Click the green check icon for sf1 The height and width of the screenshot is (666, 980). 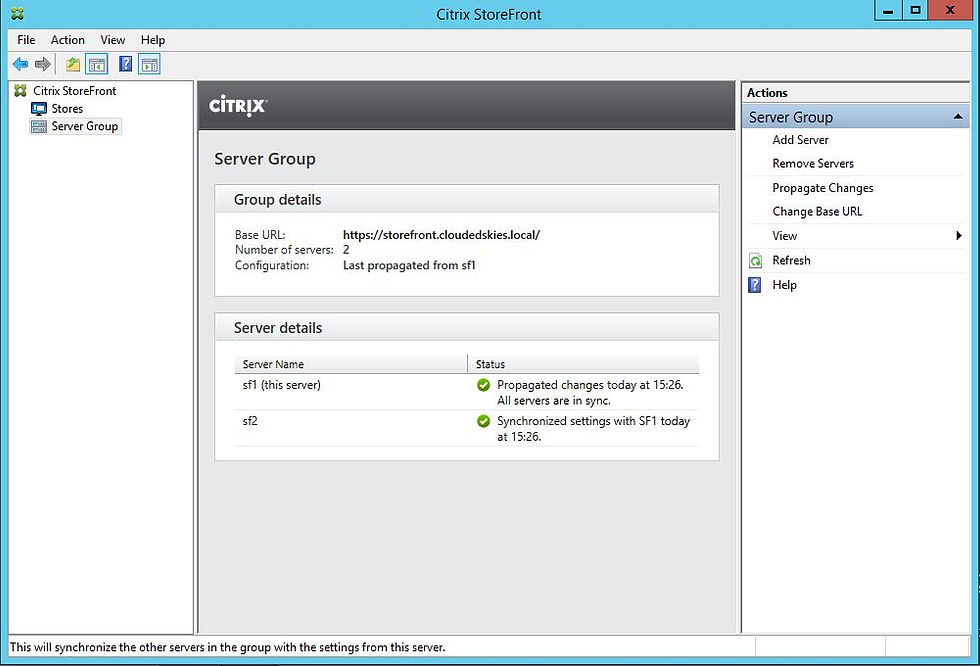point(483,385)
